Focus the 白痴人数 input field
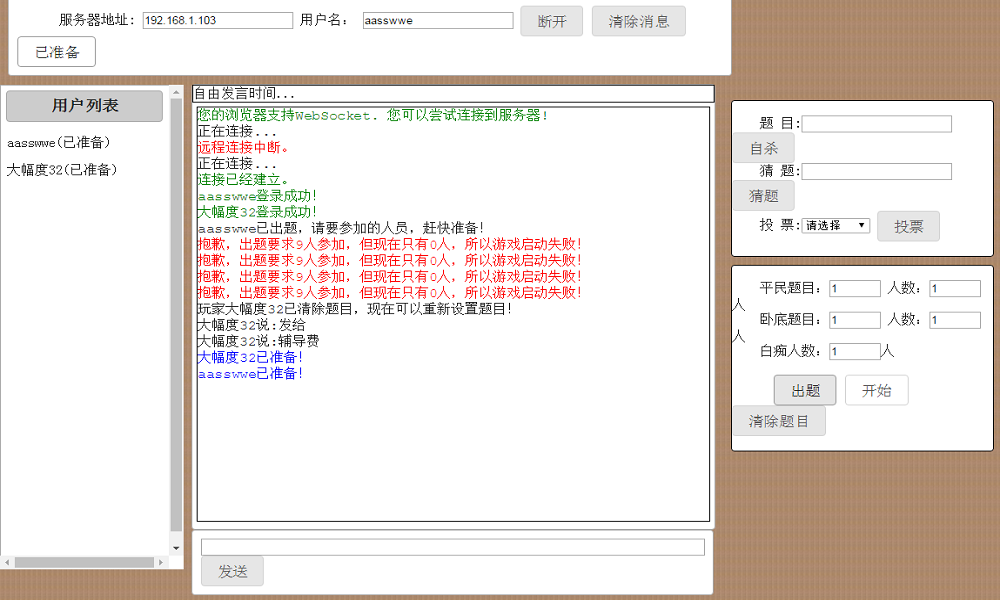The width and height of the screenshot is (1000, 600). (x=855, y=351)
